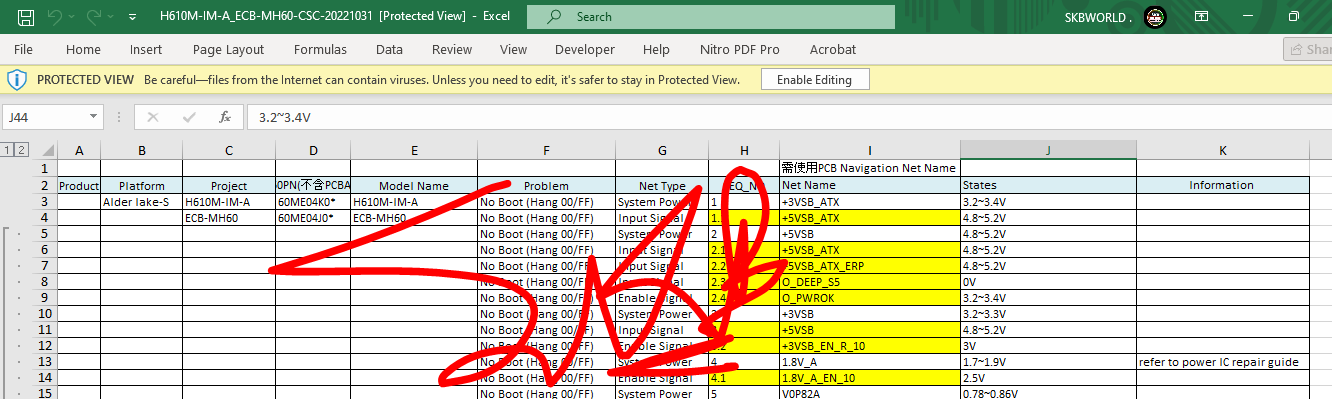The image size is (1332, 399).
Task: Click outline level 2 button
Action: 22,150
